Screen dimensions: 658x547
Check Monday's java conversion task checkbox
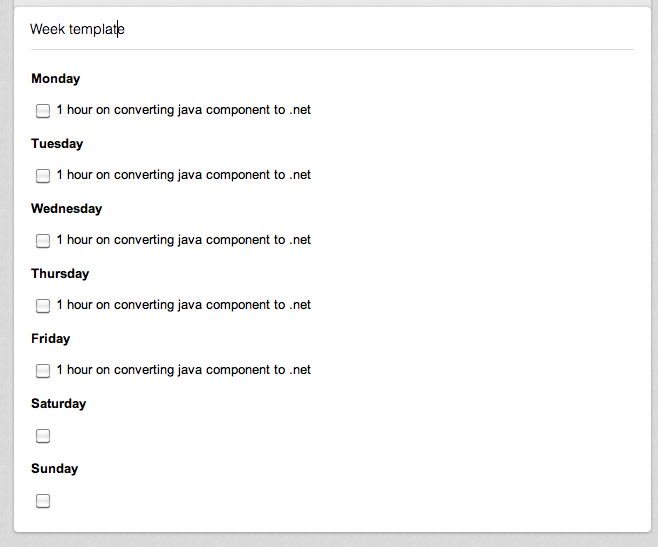point(43,111)
